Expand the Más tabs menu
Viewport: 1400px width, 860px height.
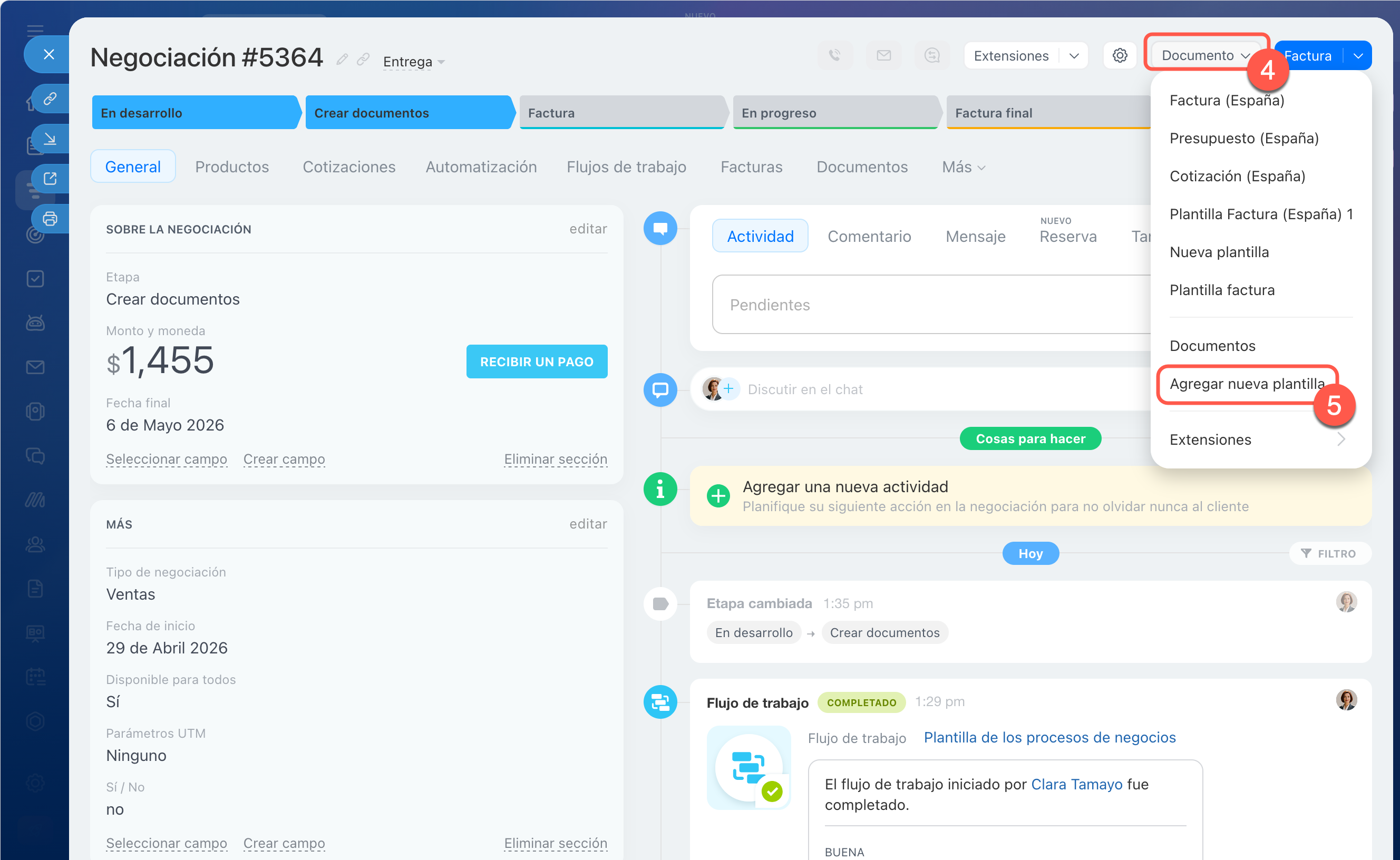963,167
